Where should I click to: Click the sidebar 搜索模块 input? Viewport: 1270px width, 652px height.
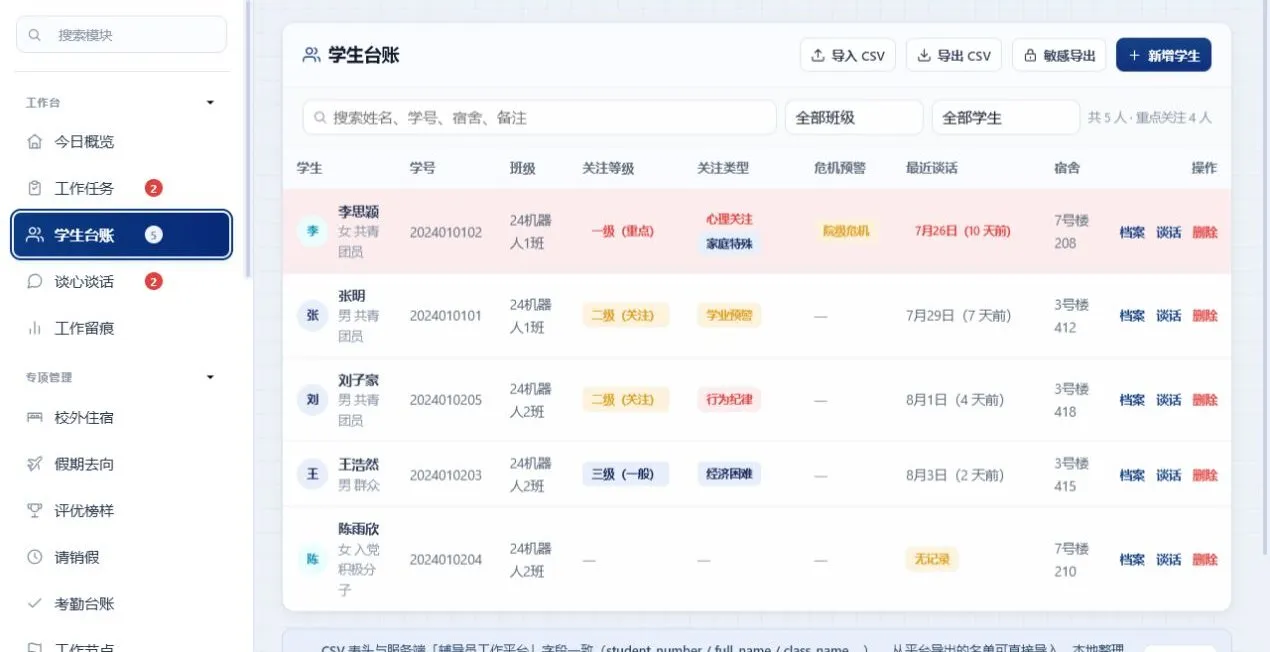[x=121, y=35]
